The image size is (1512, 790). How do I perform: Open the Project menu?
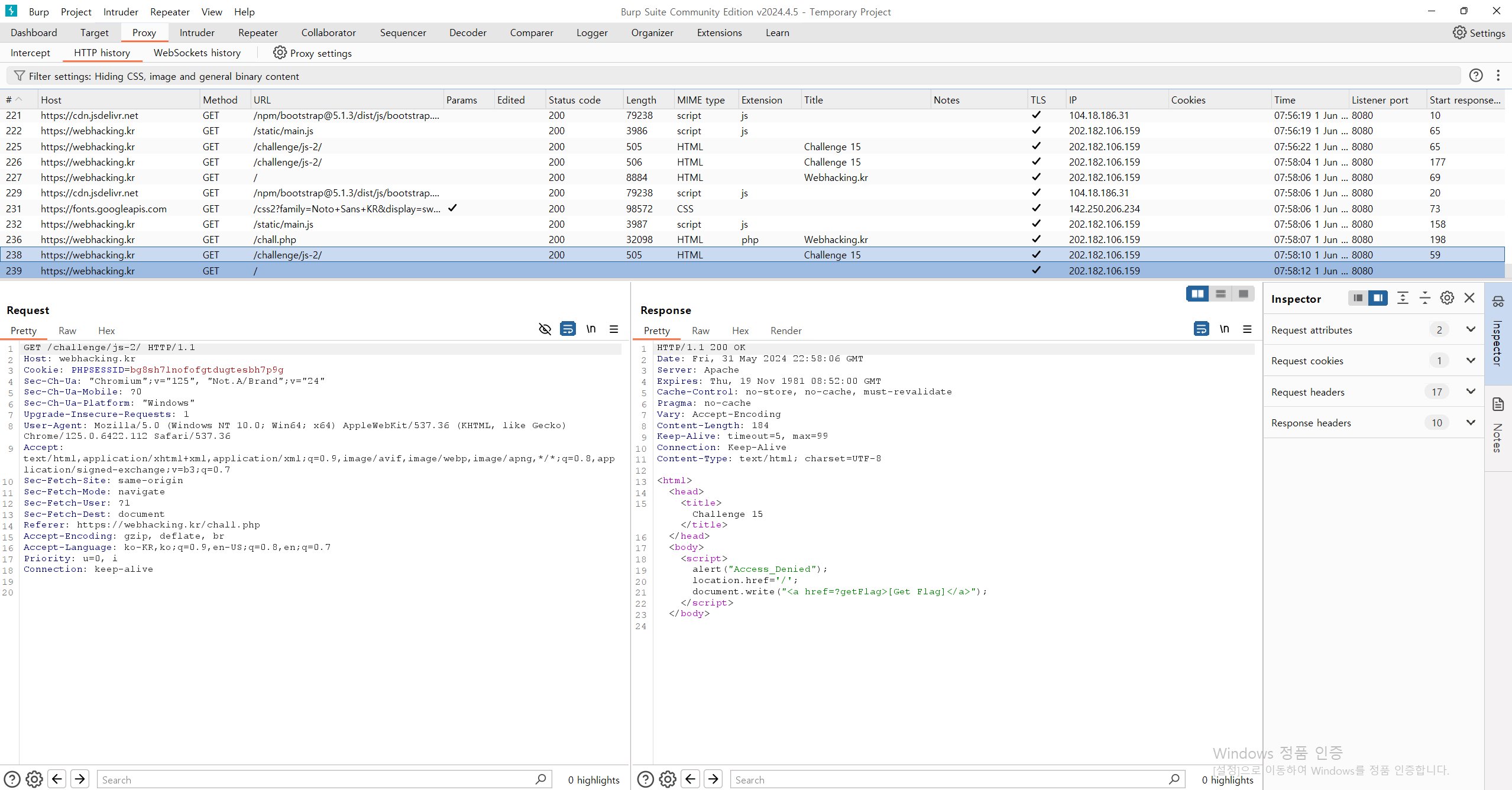point(76,12)
